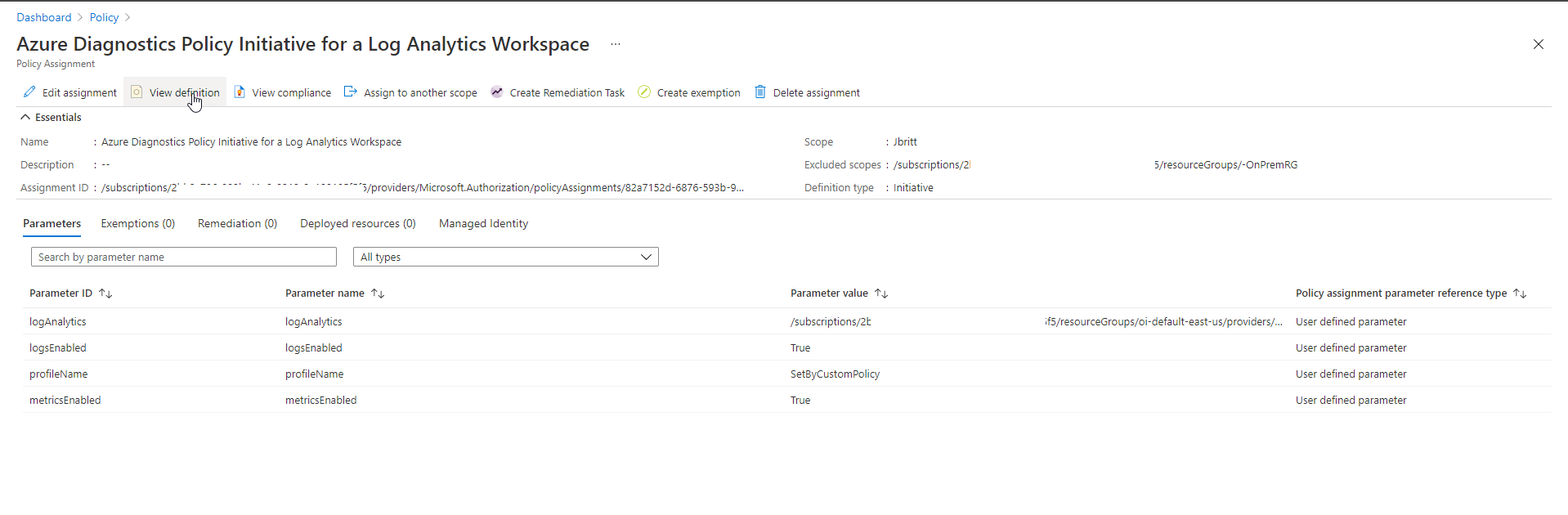Click logsEnabled in Parameter name column

pos(314,347)
